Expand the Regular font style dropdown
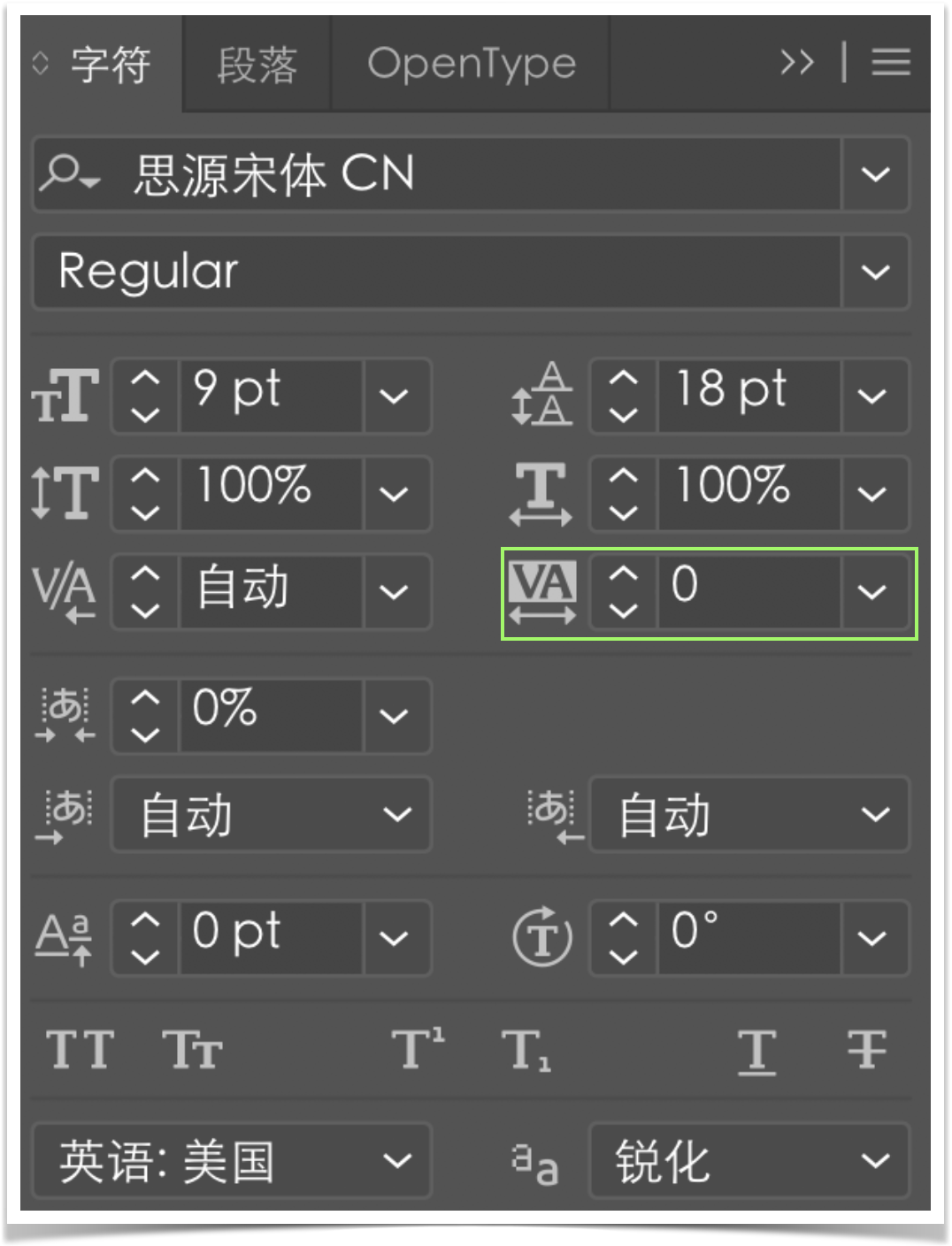 tap(875, 272)
